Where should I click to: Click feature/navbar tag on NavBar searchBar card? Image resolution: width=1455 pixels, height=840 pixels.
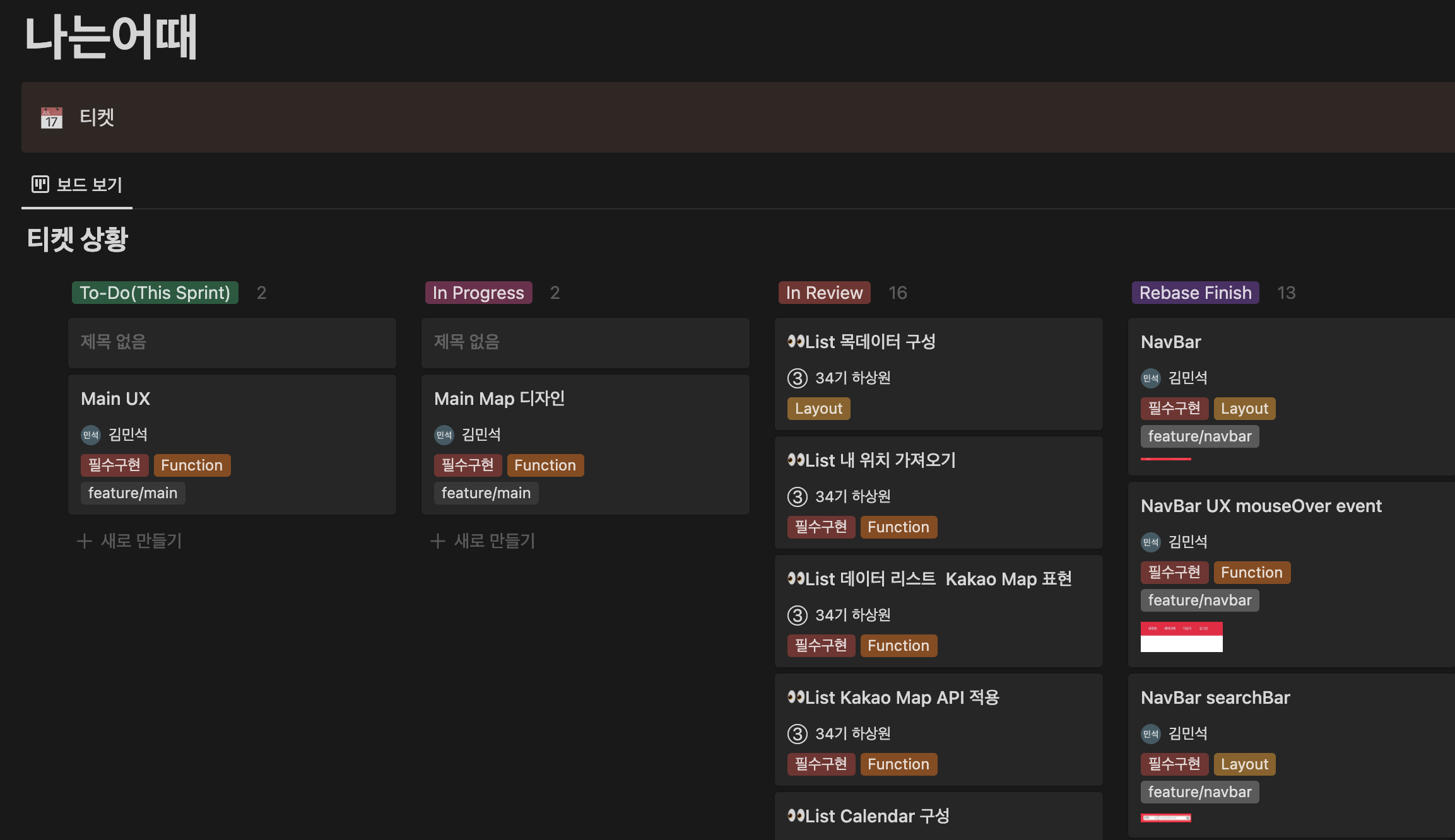pyautogui.click(x=1199, y=792)
